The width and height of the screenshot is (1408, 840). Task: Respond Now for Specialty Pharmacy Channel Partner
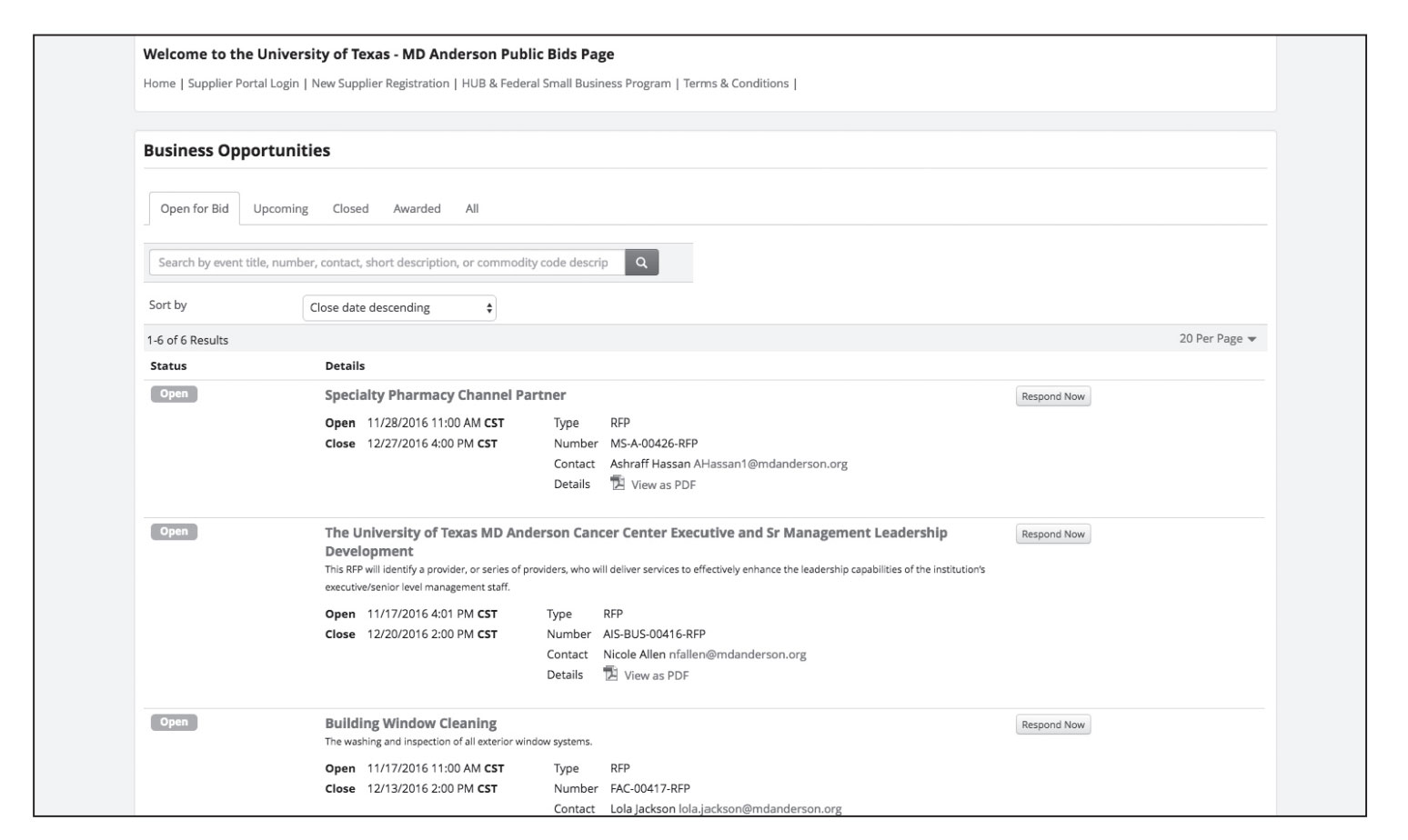coord(1053,396)
